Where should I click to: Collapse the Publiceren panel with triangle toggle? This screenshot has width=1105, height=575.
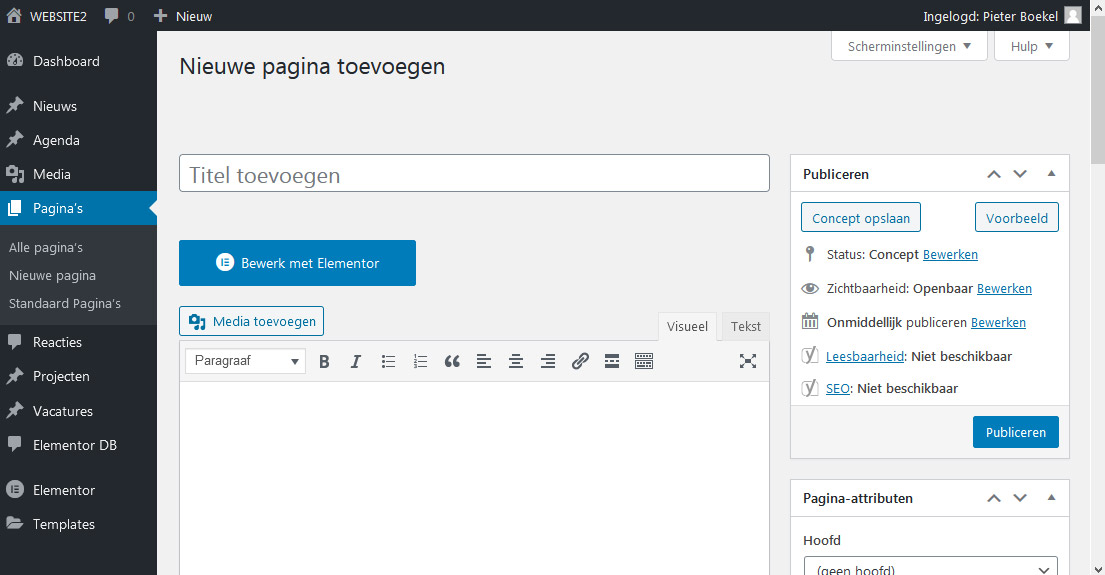pos(1051,174)
